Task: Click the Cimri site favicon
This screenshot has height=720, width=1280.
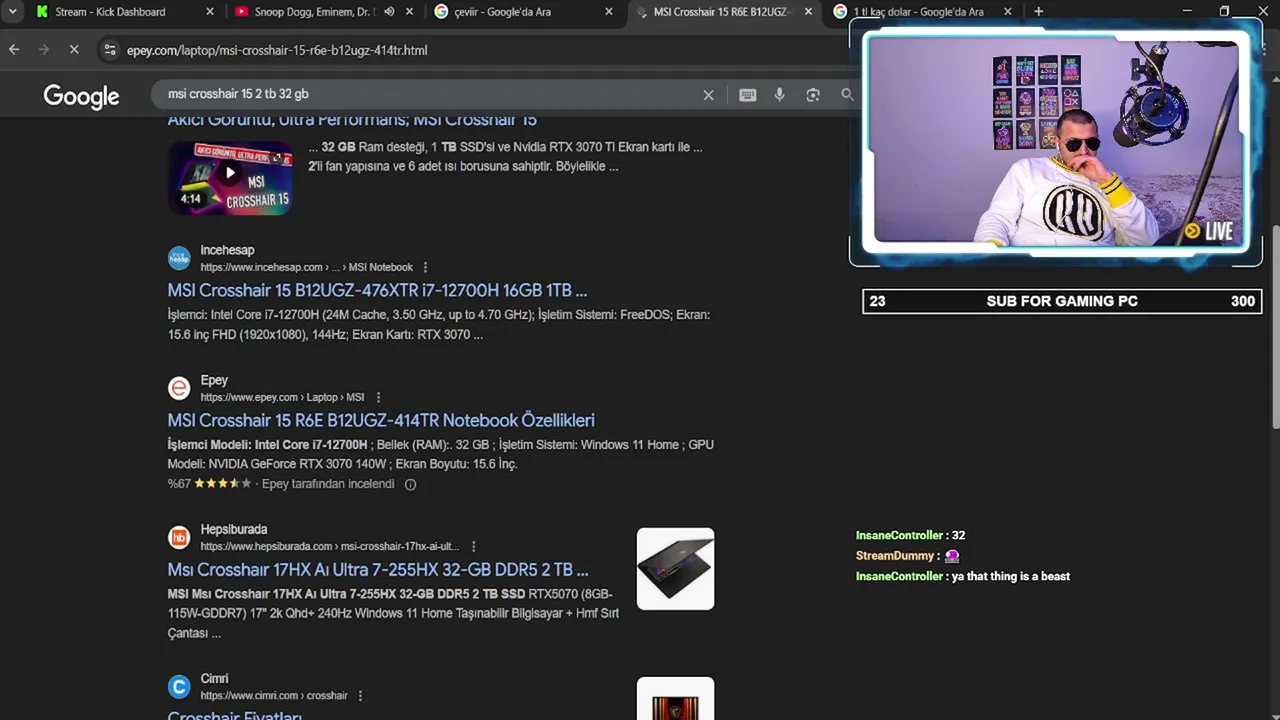Action: pos(179,687)
